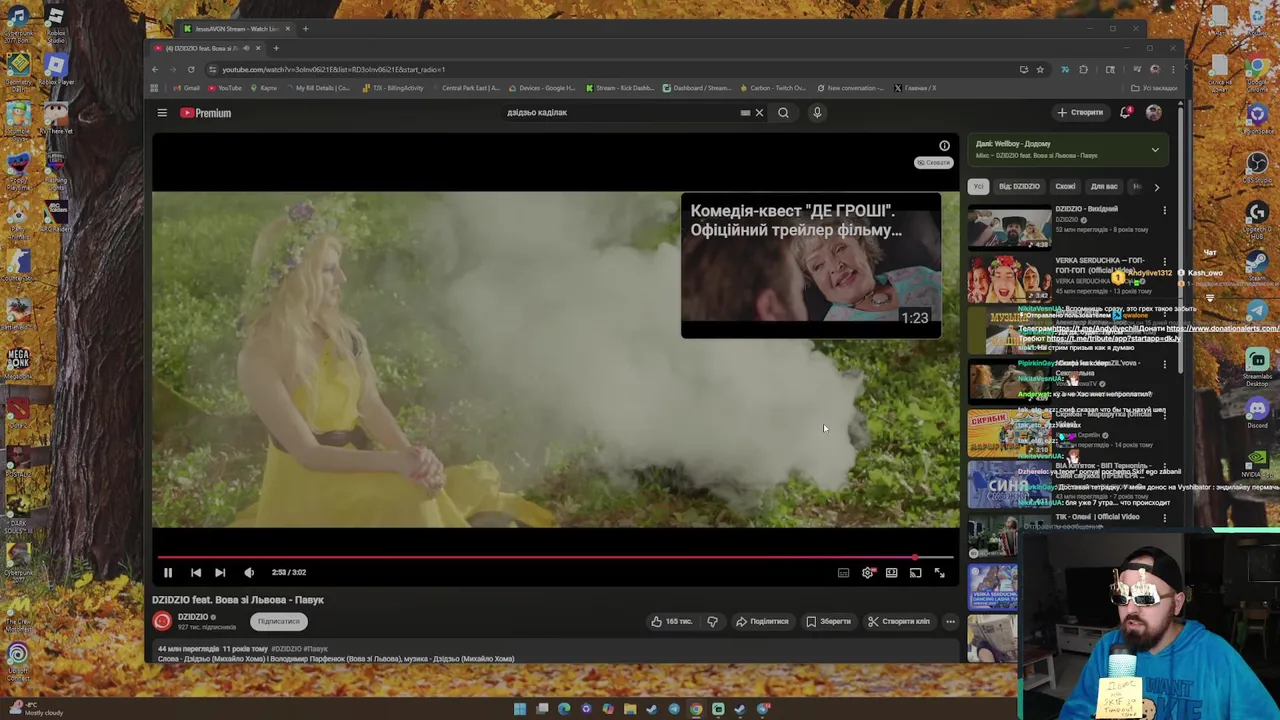Open options for VERKA SERDUCHKA video
Screen dimensions: 1280x720
click(x=1164, y=263)
